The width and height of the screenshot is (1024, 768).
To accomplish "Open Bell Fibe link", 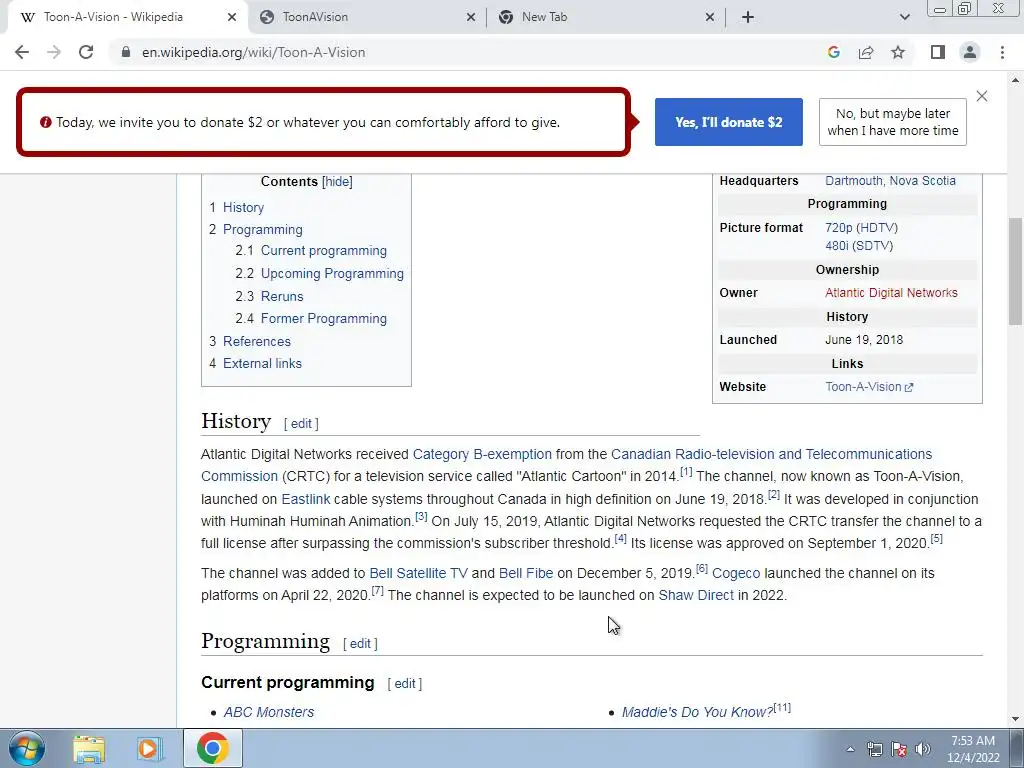I will click(526, 573).
